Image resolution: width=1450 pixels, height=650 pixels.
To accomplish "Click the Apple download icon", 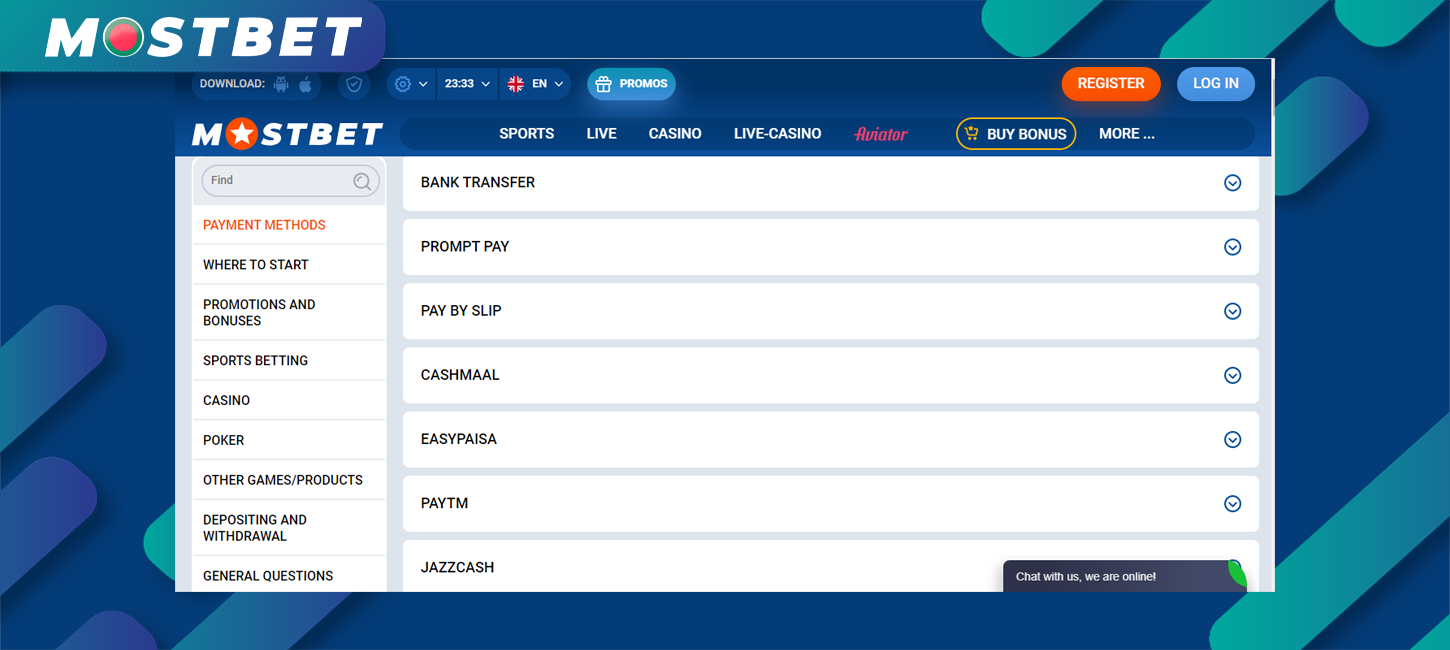I will 305,84.
